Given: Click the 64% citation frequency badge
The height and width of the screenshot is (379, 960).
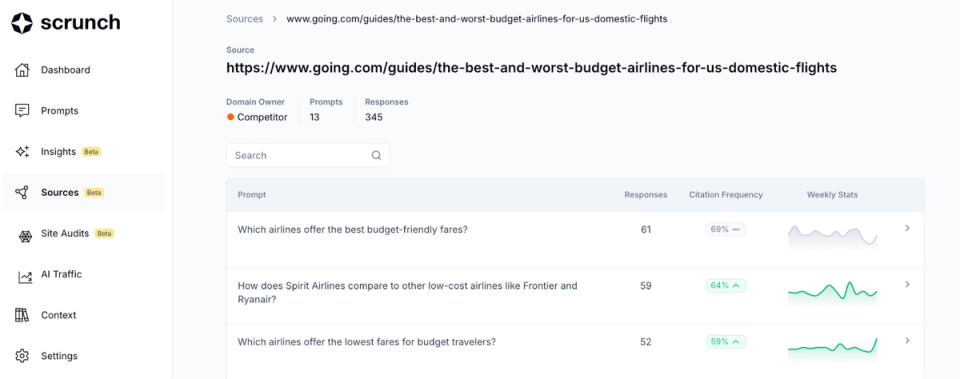Looking at the screenshot, I should pyautogui.click(x=726, y=285).
